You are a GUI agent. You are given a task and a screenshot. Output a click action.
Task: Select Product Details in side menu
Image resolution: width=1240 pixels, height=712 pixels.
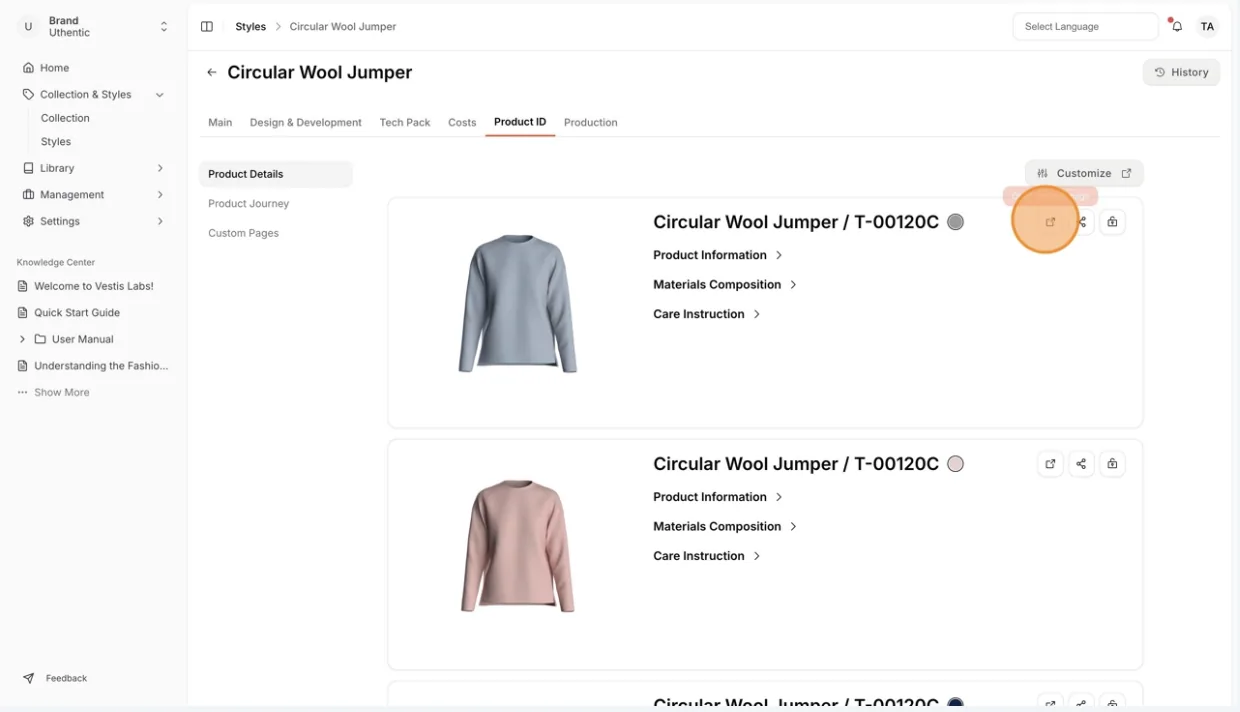point(276,174)
